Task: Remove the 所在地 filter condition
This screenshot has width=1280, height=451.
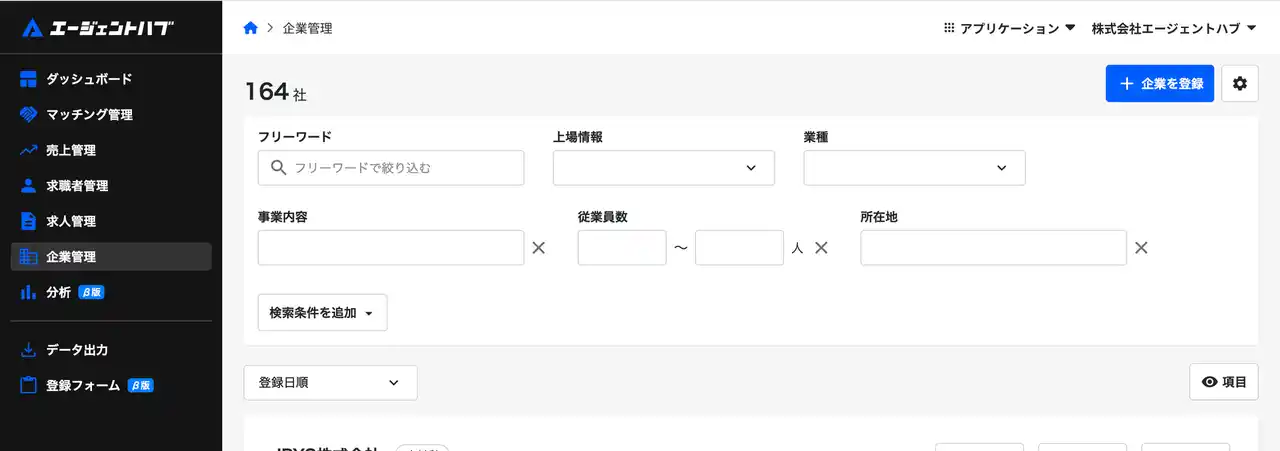Action: click(1140, 248)
